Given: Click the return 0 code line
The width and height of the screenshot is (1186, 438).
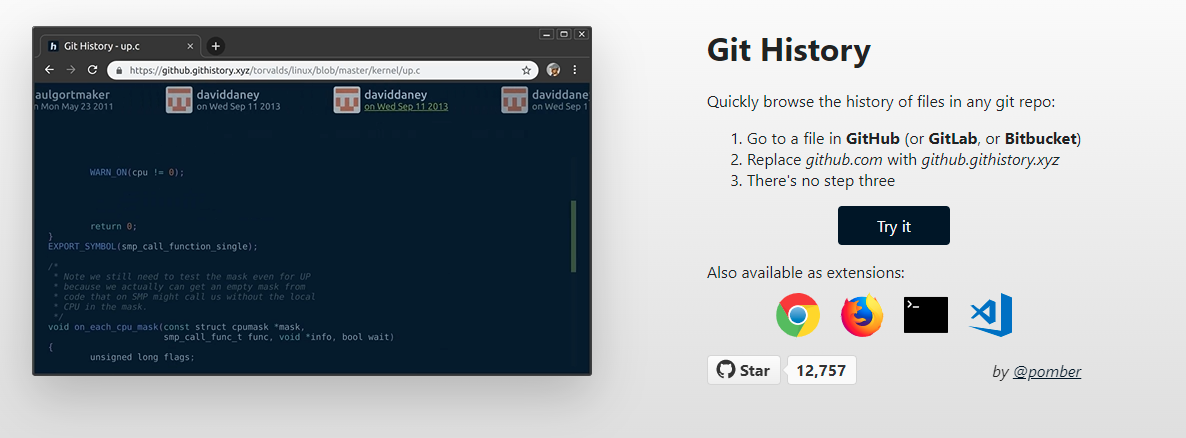Looking at the screenshot, I should [113, 226].
